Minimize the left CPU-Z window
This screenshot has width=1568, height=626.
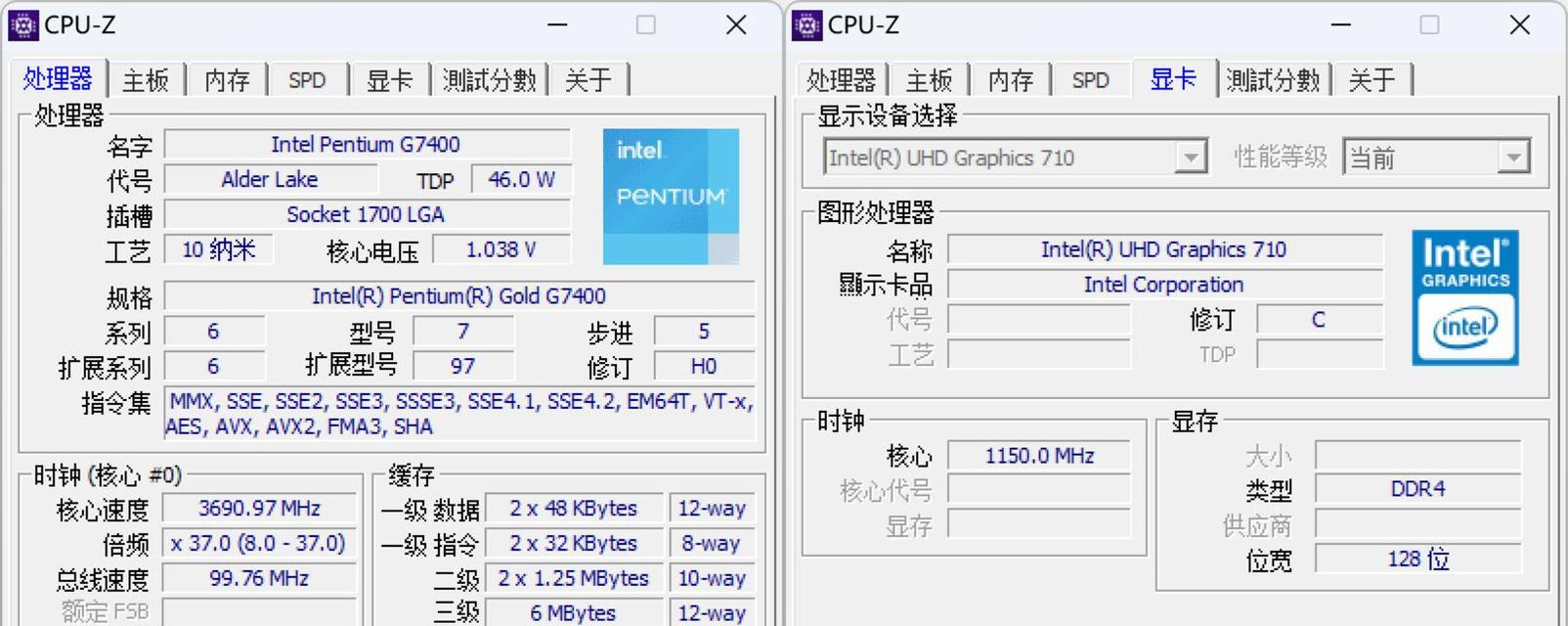point(557,24)
